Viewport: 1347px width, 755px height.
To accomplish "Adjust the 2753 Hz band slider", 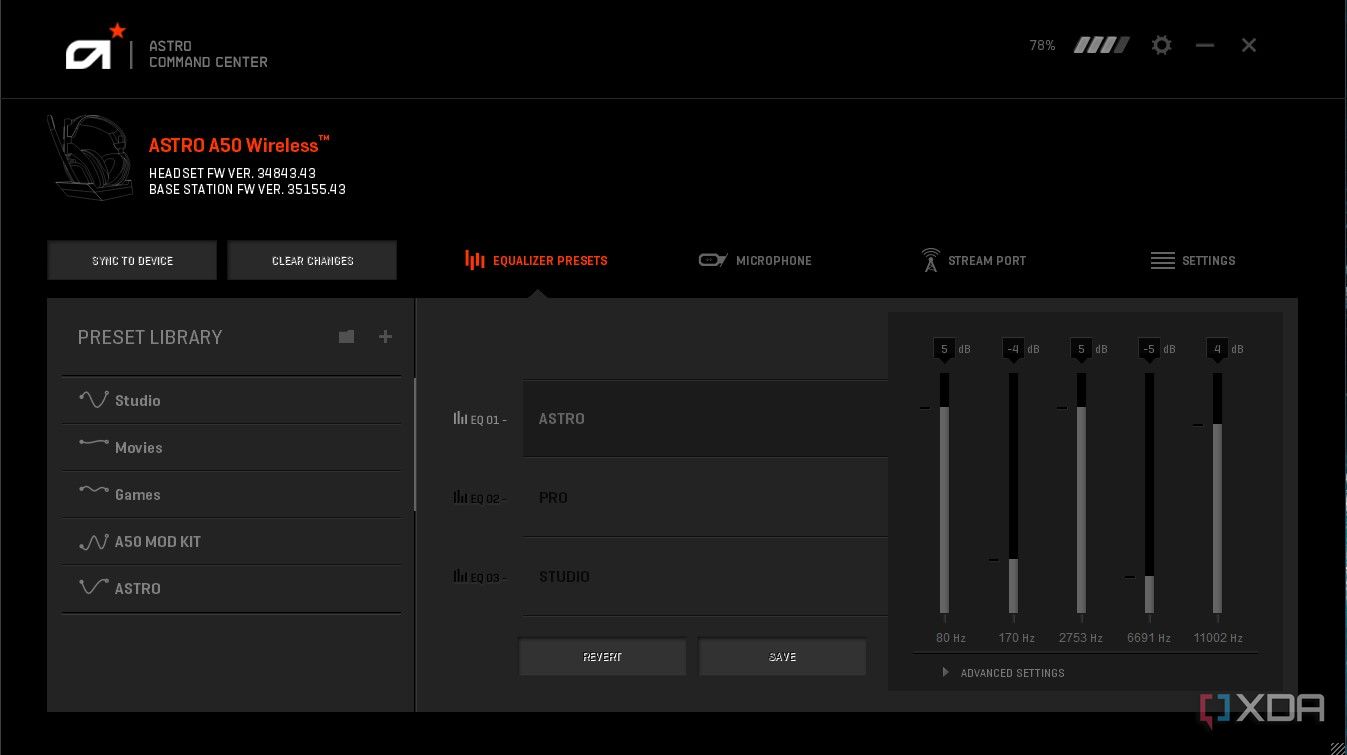I will pyautogui.click(x=1081, y=493).
